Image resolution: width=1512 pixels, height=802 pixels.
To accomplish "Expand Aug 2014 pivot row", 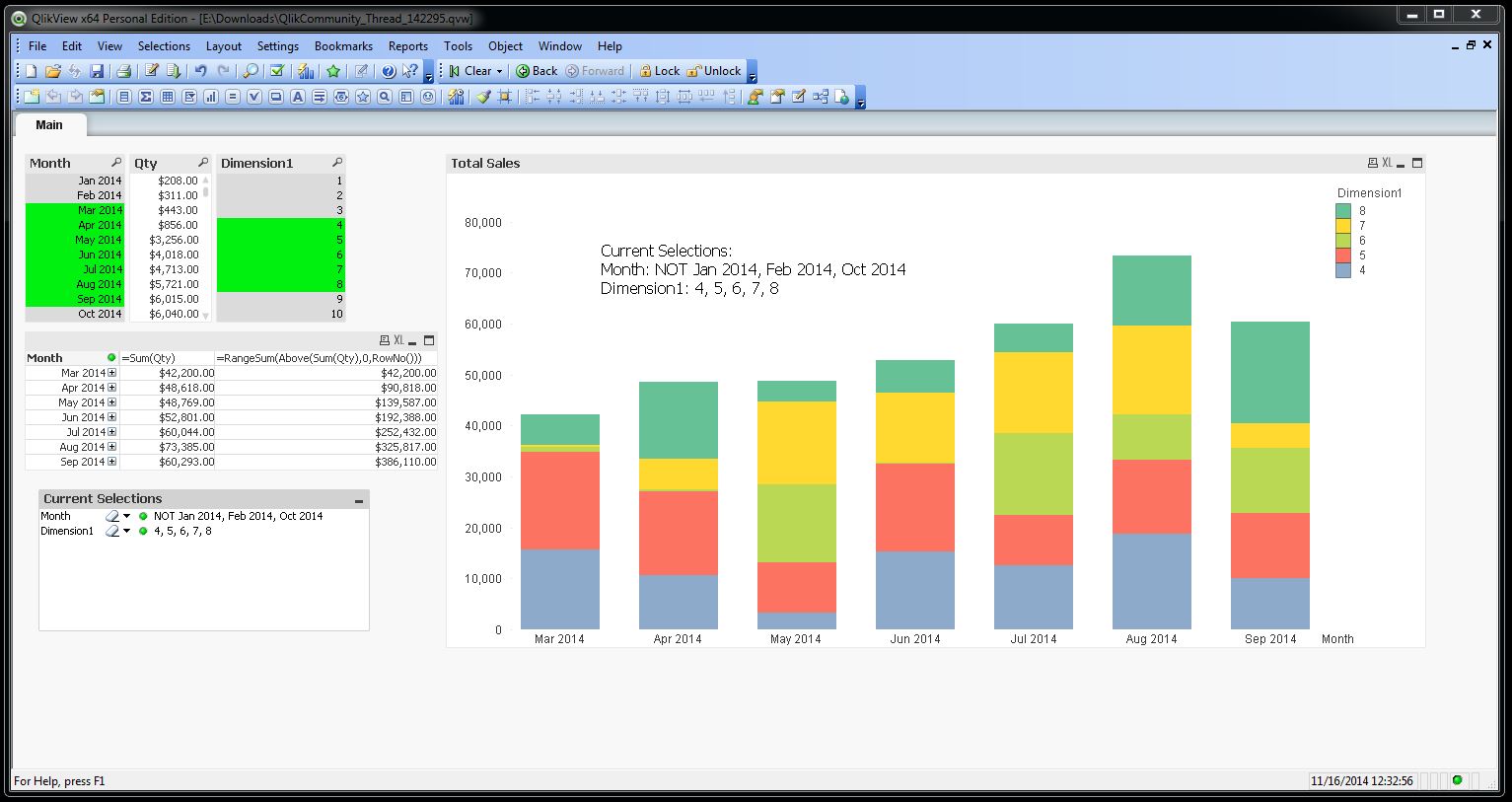I will (112, 447).
